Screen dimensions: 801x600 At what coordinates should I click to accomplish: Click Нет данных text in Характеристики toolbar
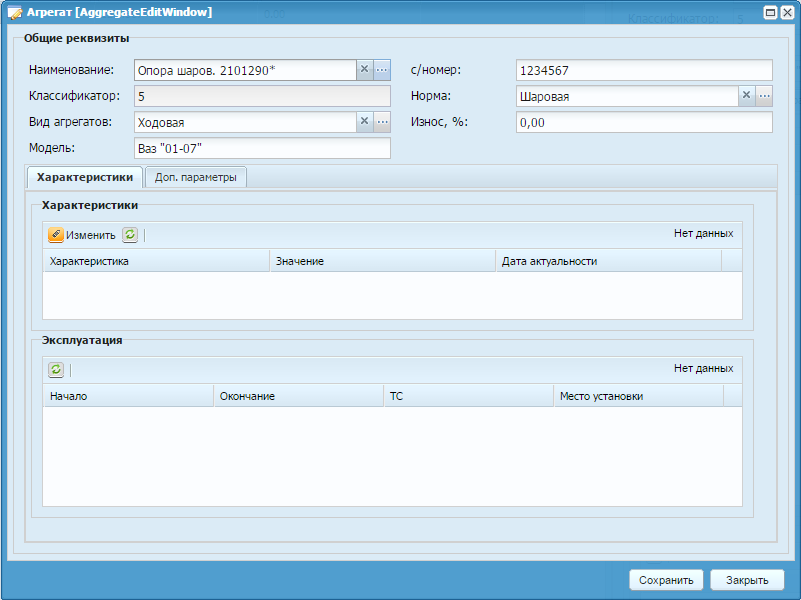[x=703, y=233]
